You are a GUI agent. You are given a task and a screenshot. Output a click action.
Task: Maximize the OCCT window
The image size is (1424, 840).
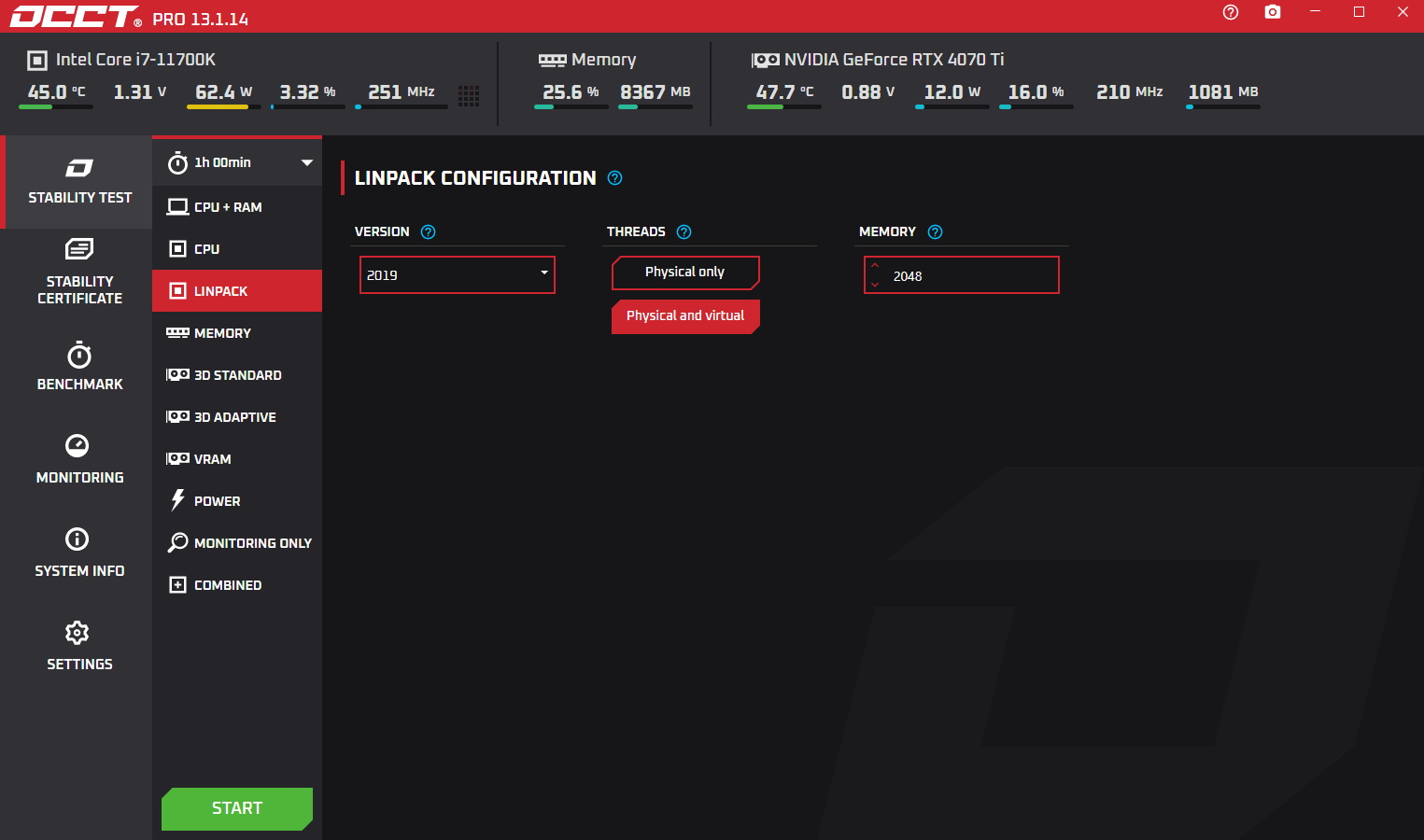click(1359, 12)
